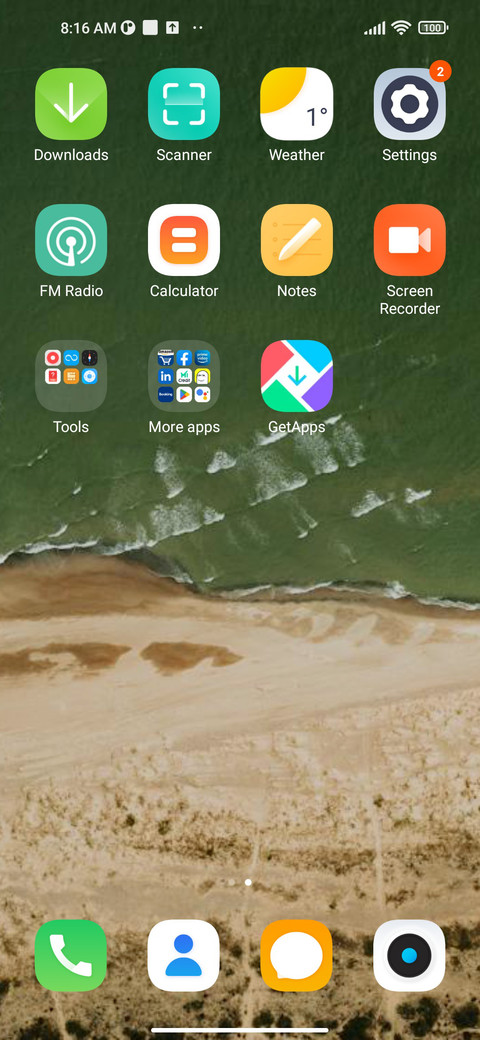Tap the active second page indicator dot
Viewport: 480px width, 1040px height.
click(x=248, y=882)
